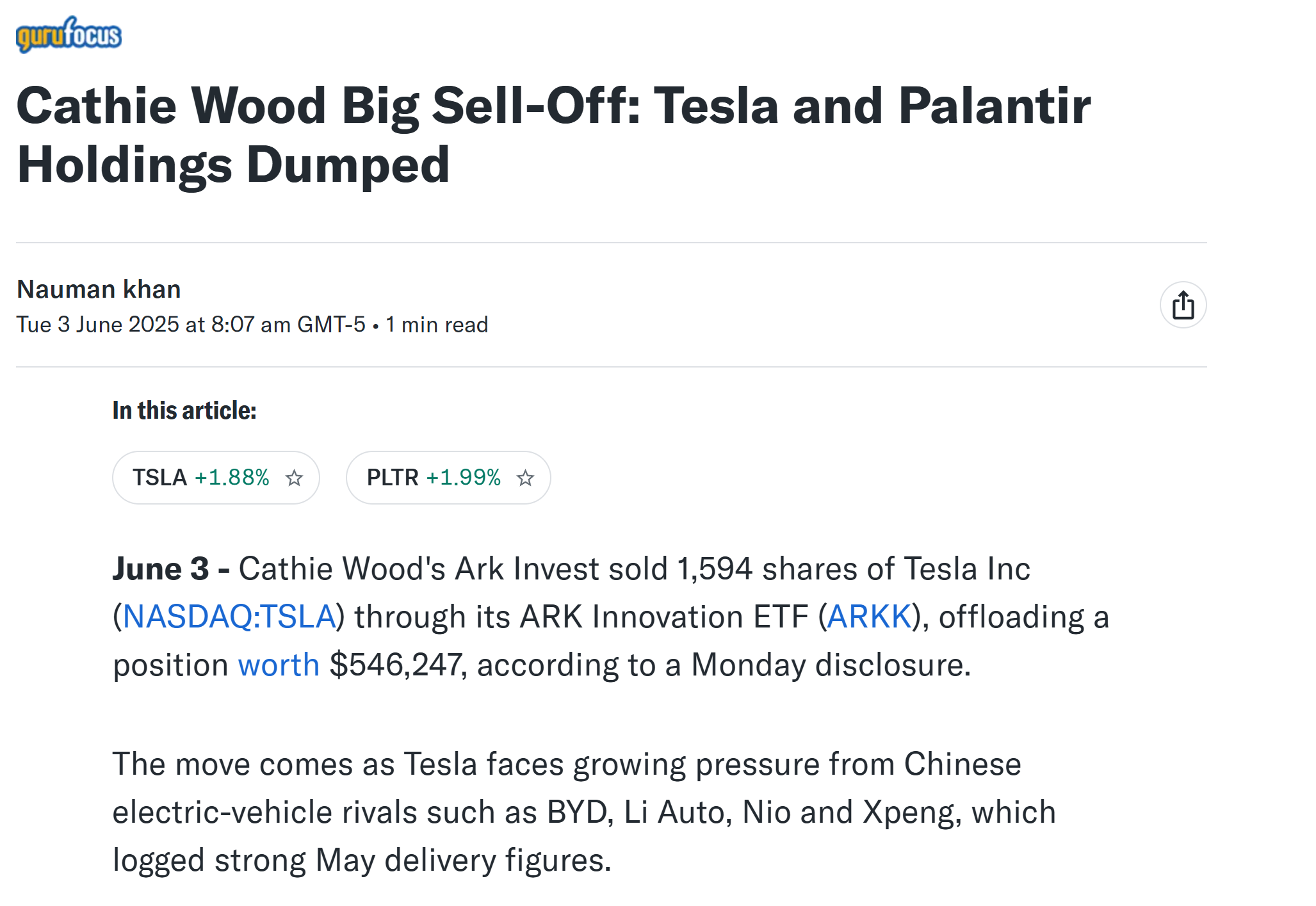Click the "In this article:" heading
The height and width of the screenshot is (906, 1316).
click(184, 410)
